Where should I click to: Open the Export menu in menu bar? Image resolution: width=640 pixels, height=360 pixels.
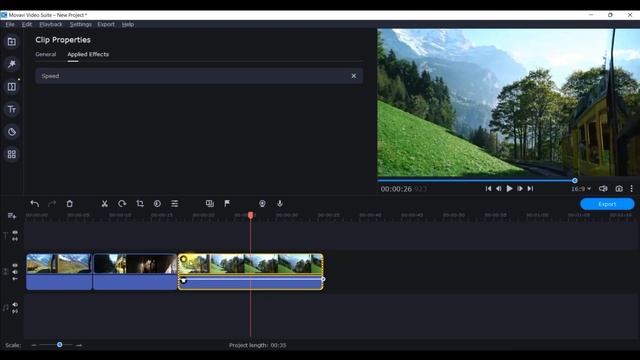pyautogui.click(x=106, y=24)
